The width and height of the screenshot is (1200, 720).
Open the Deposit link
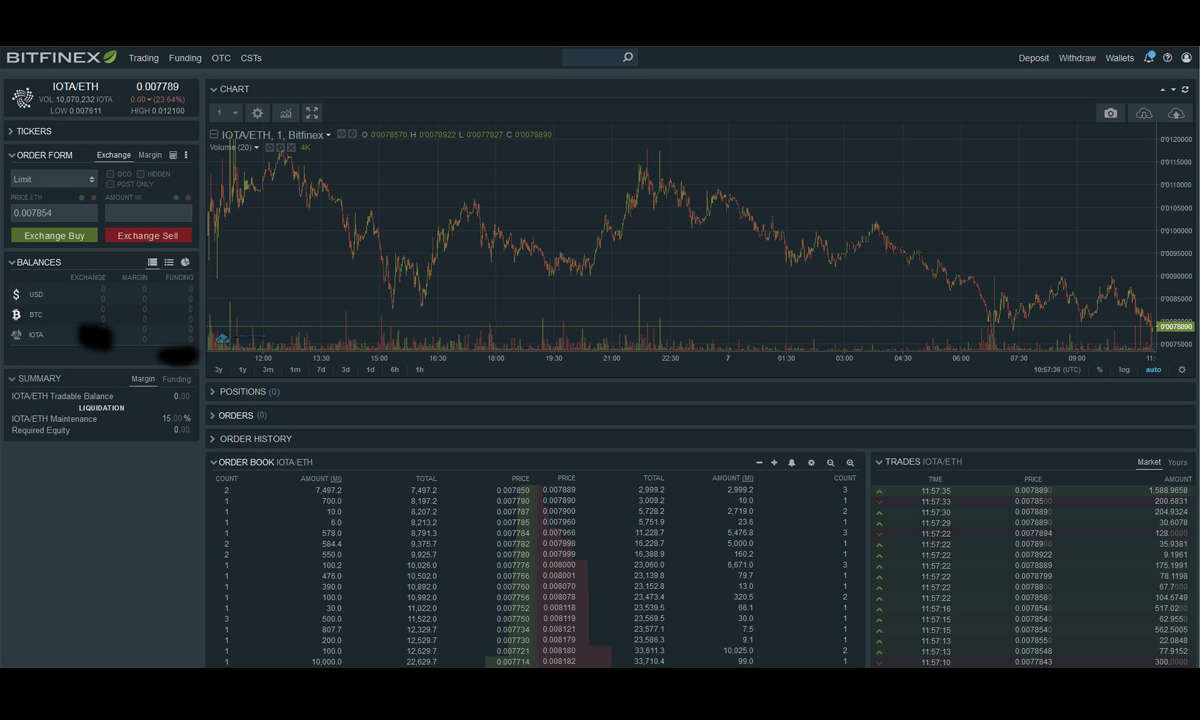[1034, 58]
